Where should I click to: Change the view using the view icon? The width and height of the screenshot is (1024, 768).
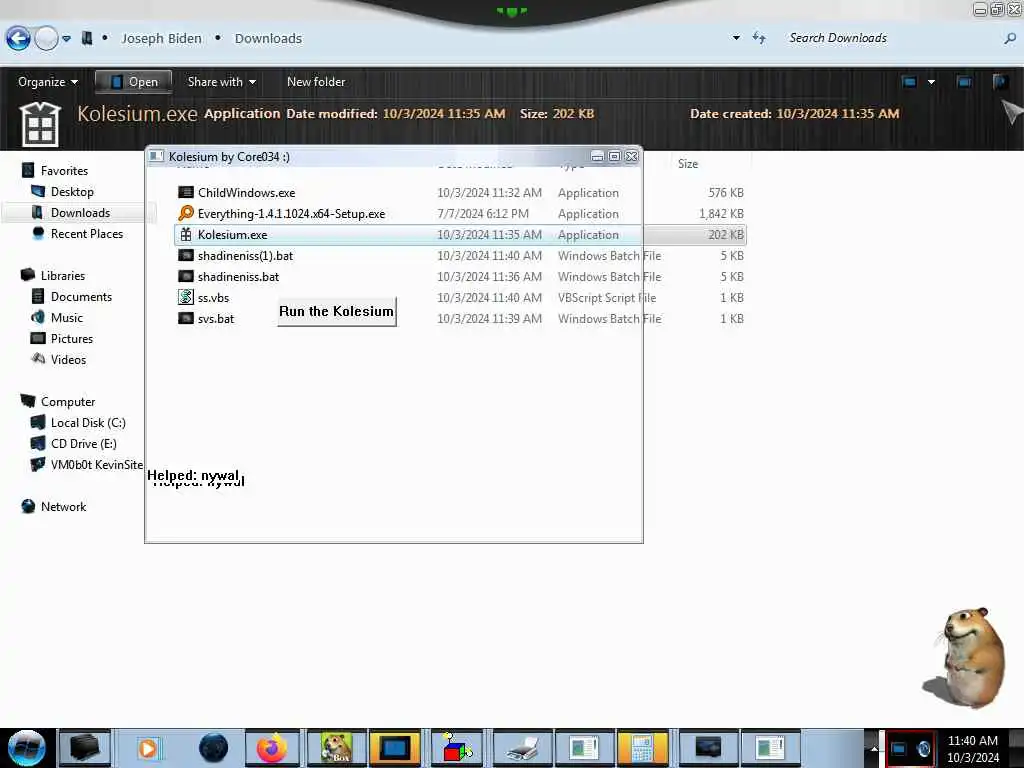(909, 82)
